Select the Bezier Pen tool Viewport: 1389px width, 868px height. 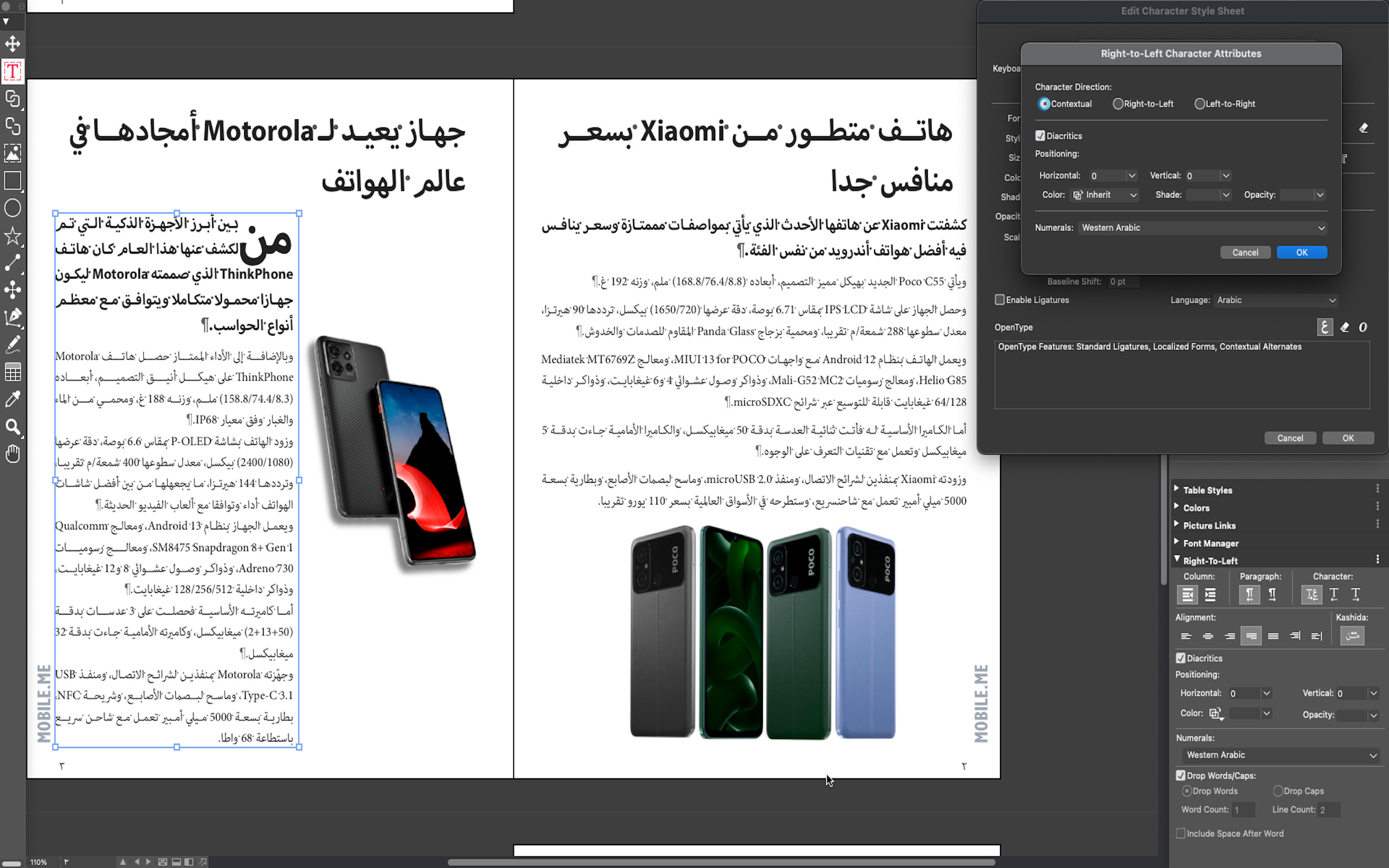pyautogui.click(x=12, y=317)
